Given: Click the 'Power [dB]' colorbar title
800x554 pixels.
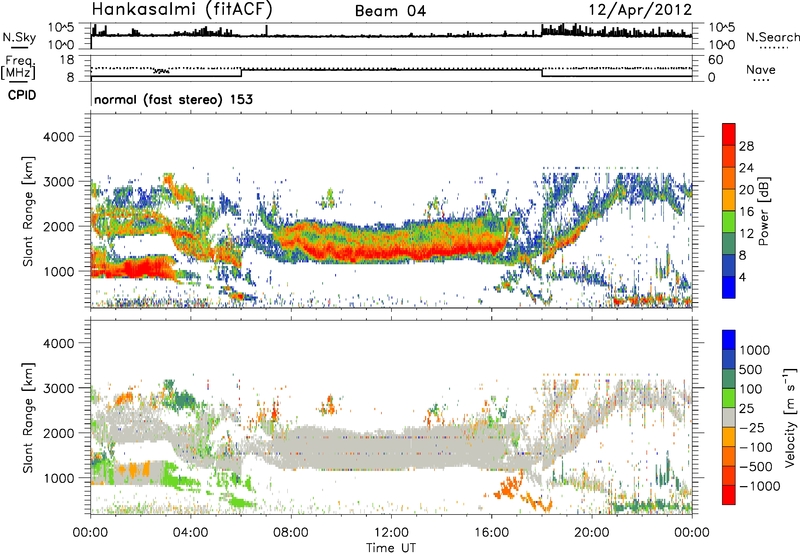Looking at the screenshot, I should click(763, 211).
